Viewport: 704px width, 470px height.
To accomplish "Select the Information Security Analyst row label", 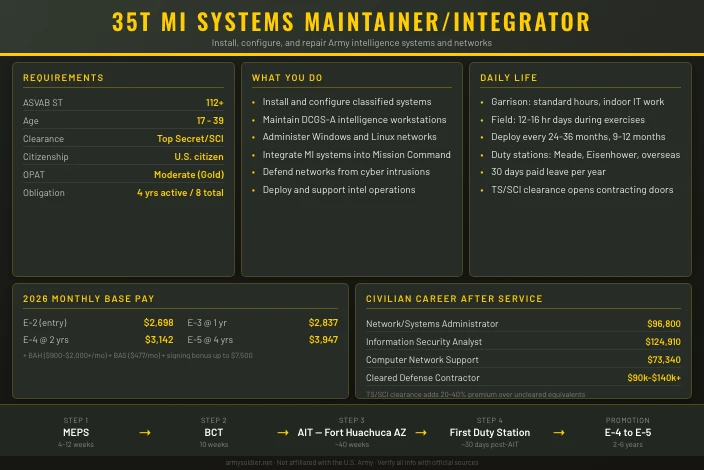I will point(424,342).
